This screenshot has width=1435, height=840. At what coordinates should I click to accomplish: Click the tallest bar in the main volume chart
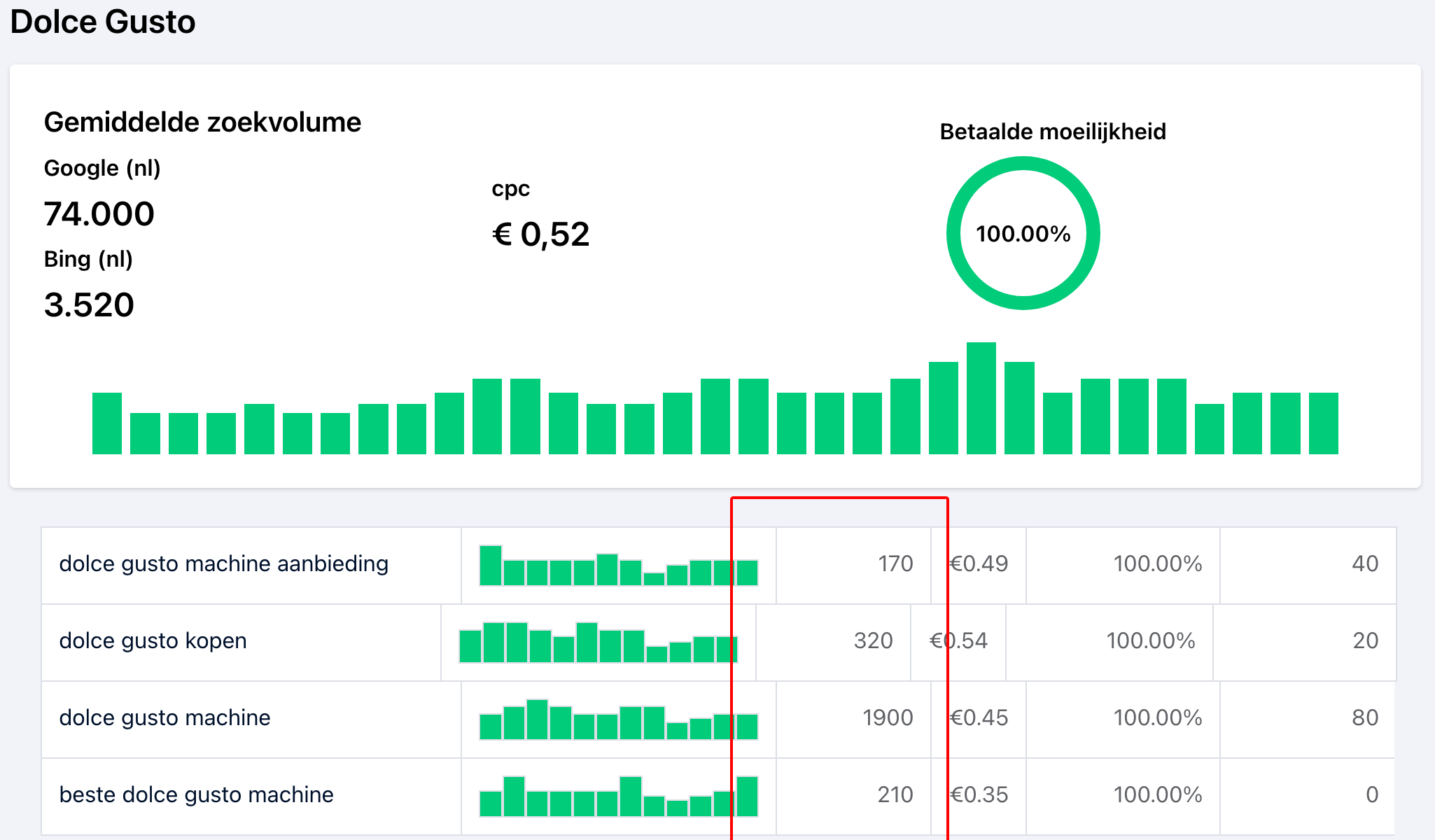coord(981,398)
